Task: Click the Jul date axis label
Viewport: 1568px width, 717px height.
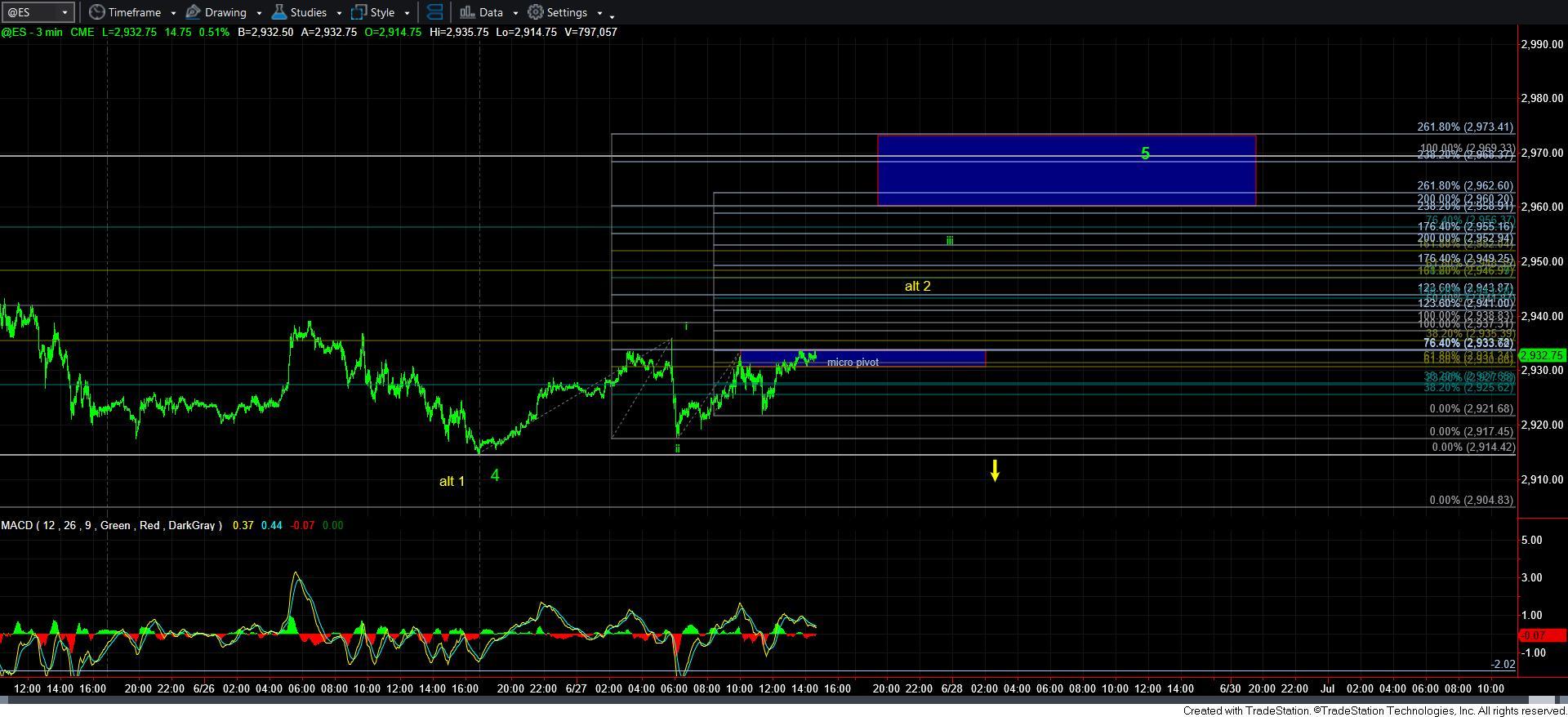Action: [1328, 688]
